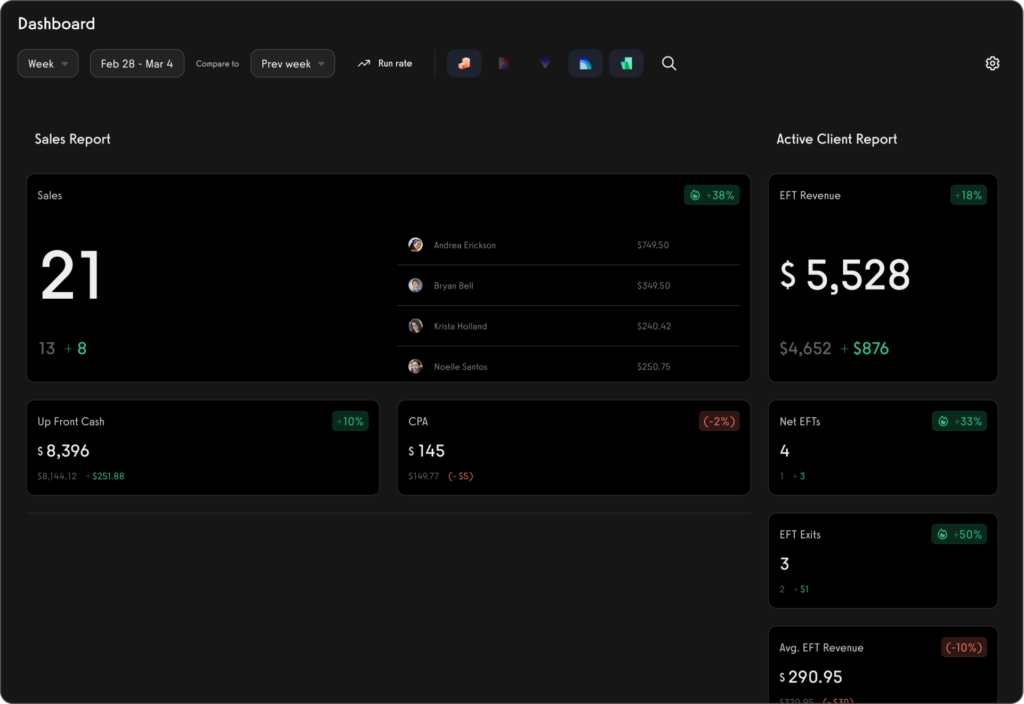Open the orange cube integration icon
The width and height of the screenshot is (1024, 704).
coord(464,62)
